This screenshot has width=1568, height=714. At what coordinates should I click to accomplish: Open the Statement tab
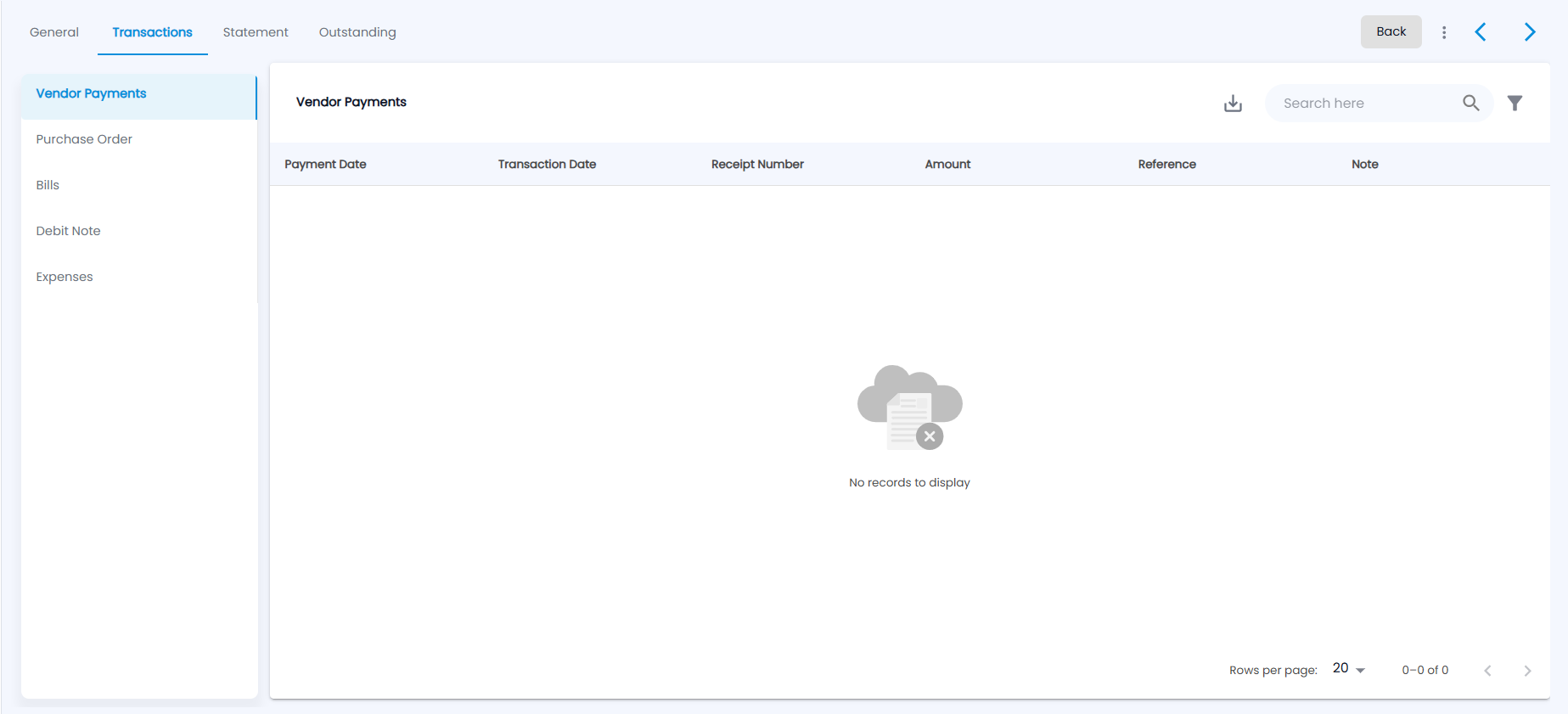click(x=256, y=32)
